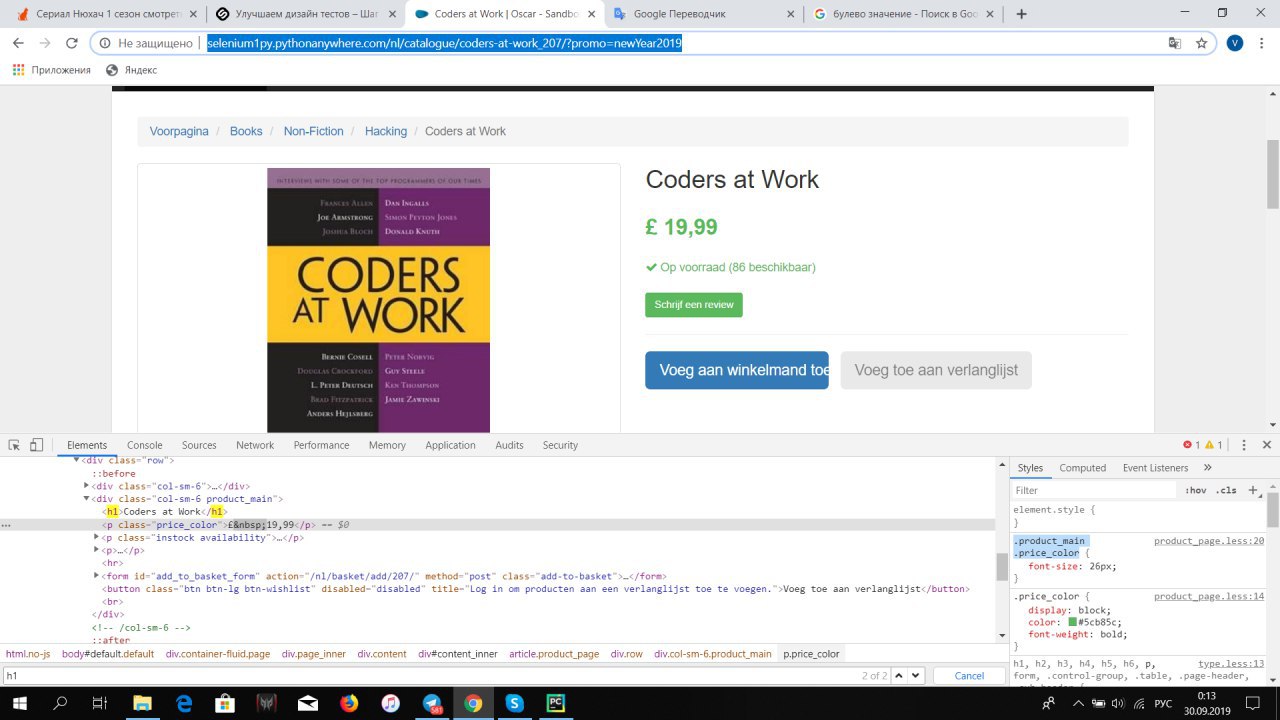
Task: Click the Coders at Work cover image
Action: point(379,300)
